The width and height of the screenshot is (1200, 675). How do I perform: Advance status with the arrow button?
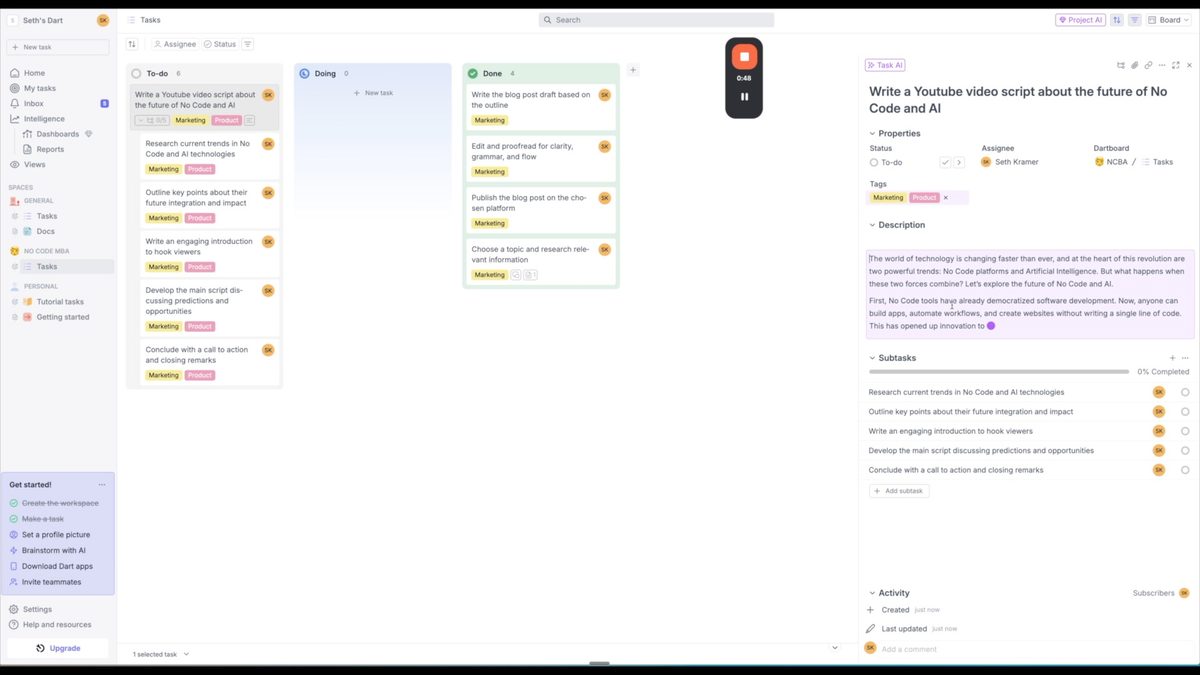[x=958, y=162]
